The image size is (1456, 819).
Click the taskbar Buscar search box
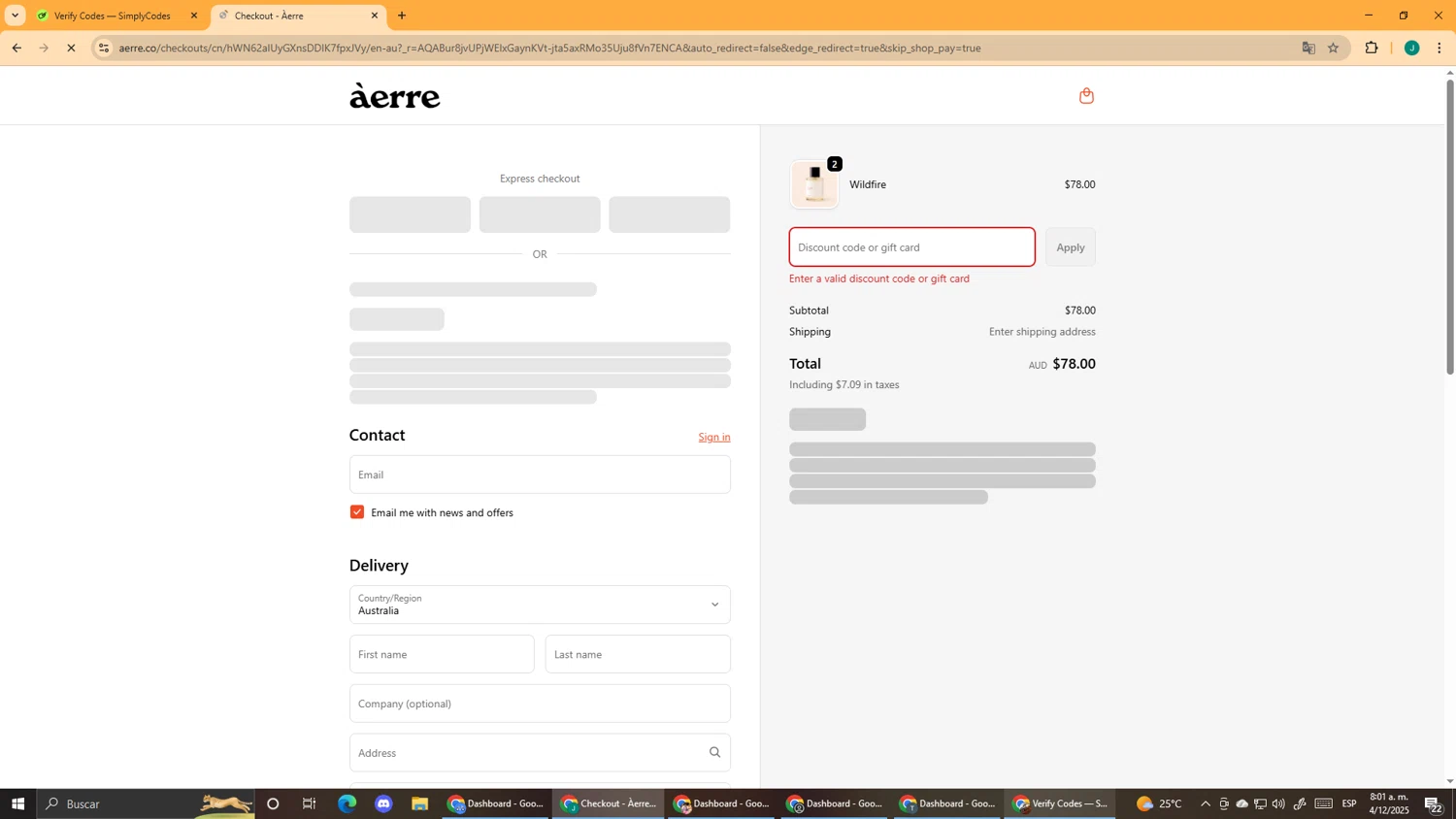click(x=146, y=803)
